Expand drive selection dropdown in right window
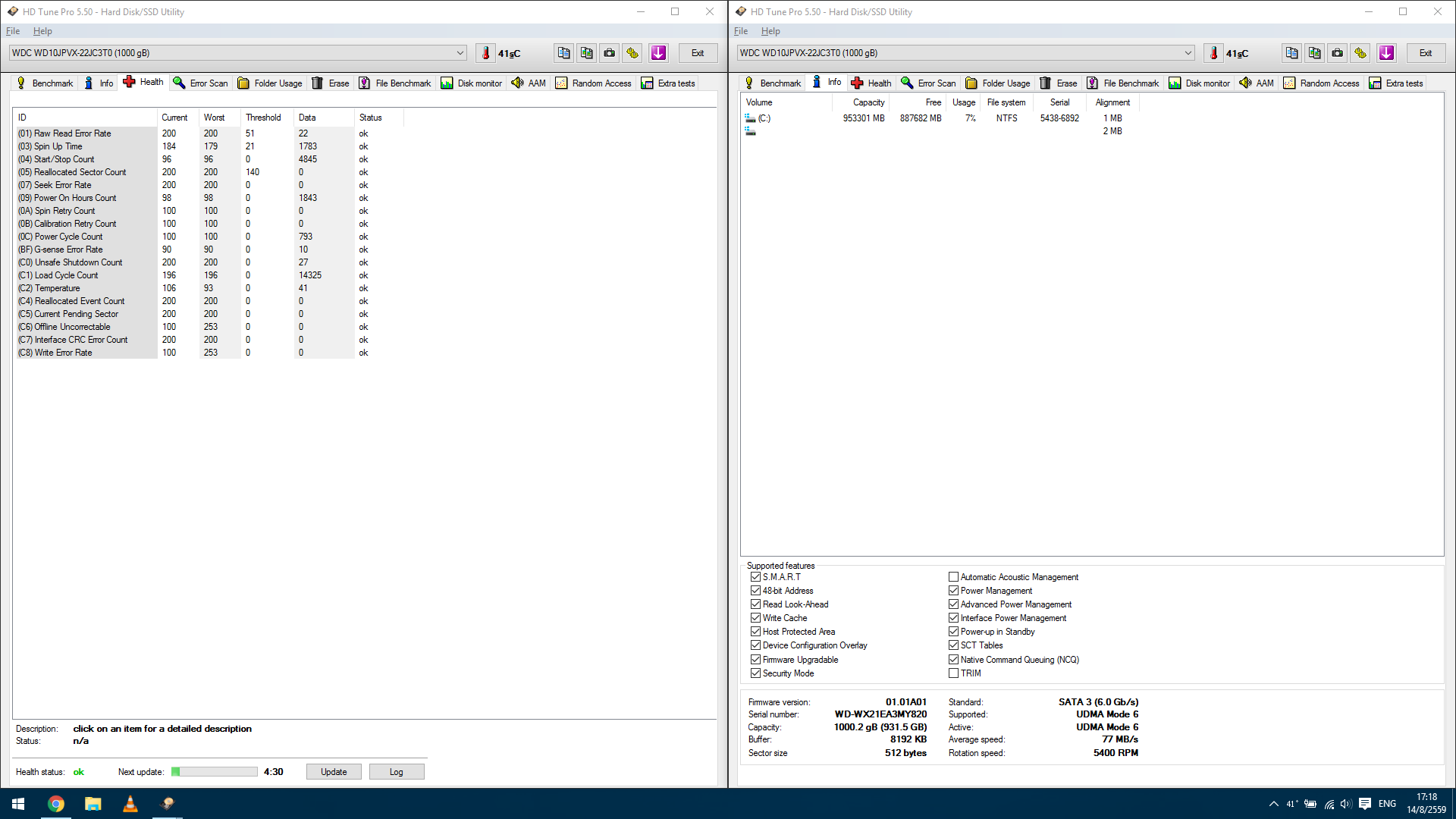The width and height of the screenshot is (1456, 819). pos(1188,53)
